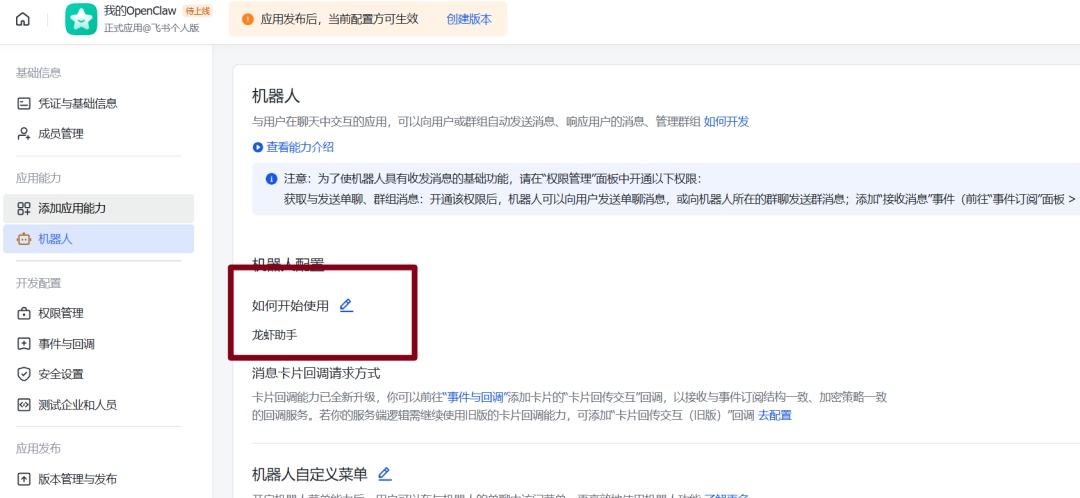Click the edit pencil beside 如何开始使用

[346, 305]
